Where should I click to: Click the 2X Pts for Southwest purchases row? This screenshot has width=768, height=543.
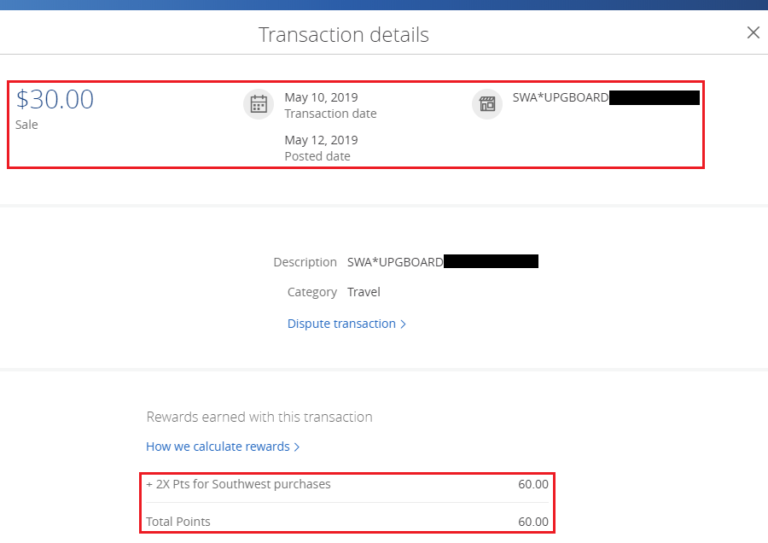click(347, 484)
